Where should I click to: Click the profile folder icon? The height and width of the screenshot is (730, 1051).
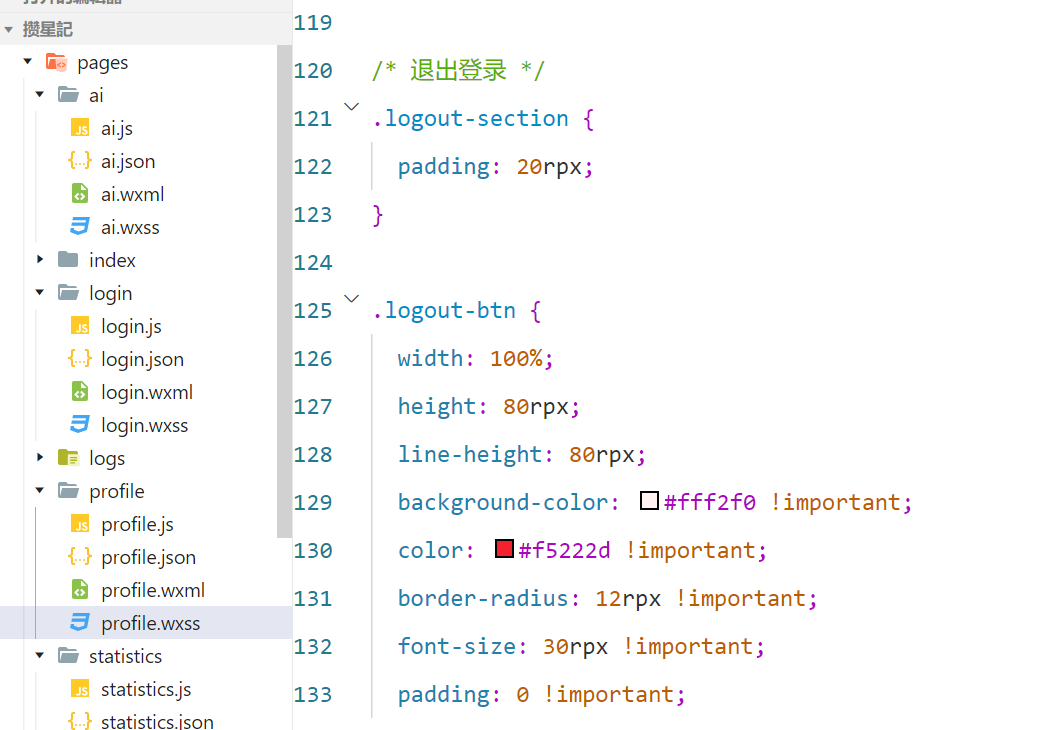click(x=68, y=491)
